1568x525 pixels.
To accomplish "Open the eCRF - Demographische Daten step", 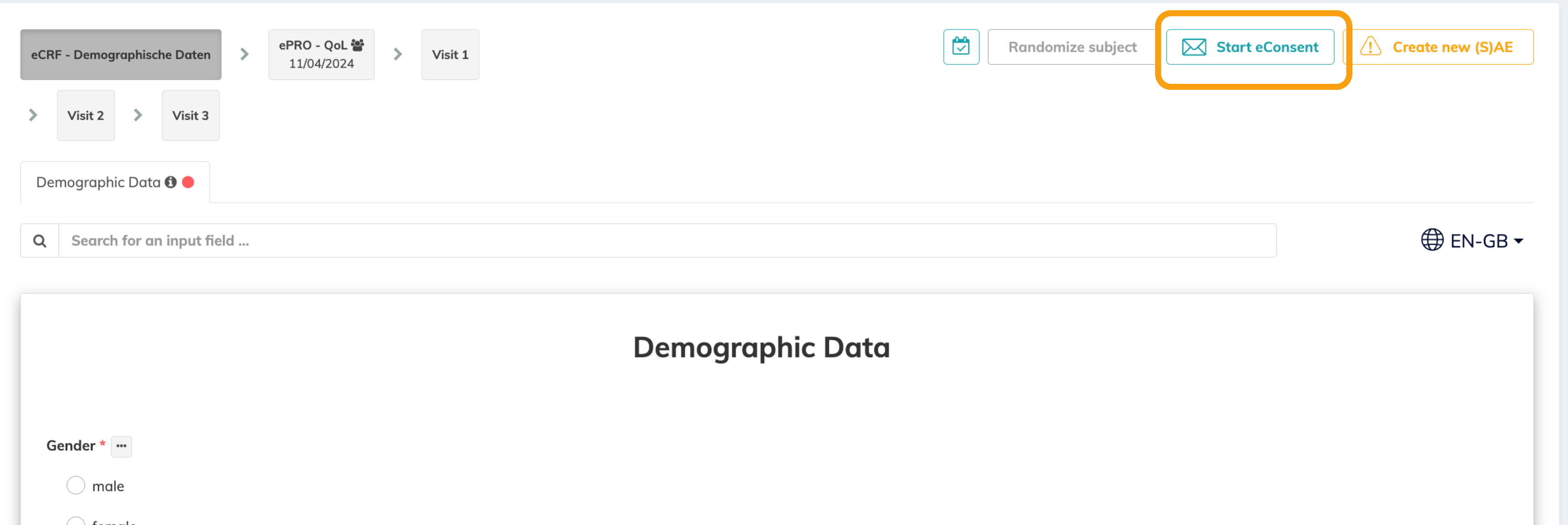I will click(x=120, y=55).
